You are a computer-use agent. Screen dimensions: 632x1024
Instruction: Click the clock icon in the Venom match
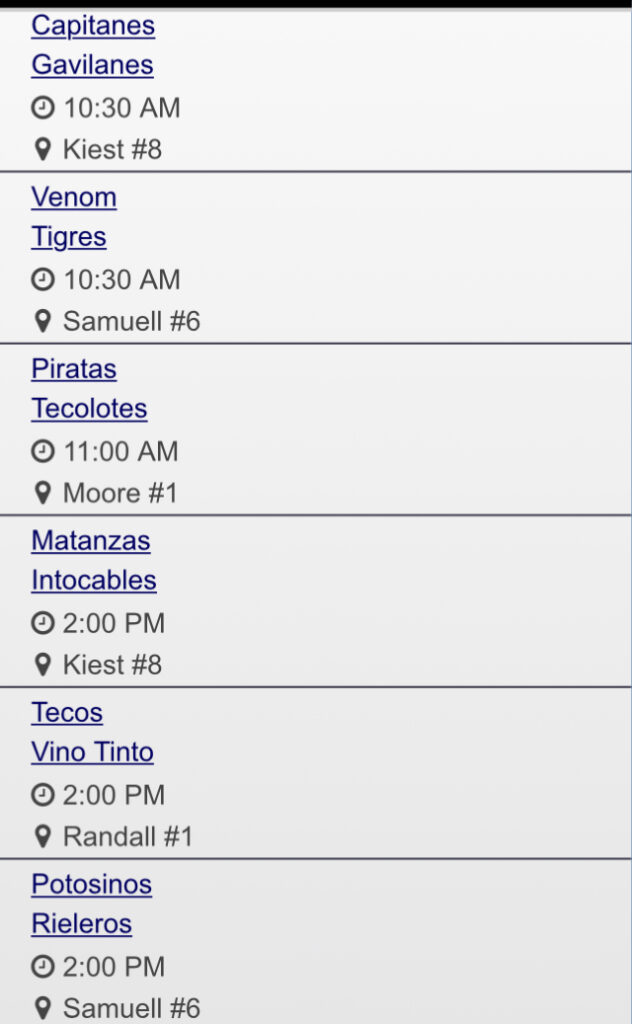[42, 280]
